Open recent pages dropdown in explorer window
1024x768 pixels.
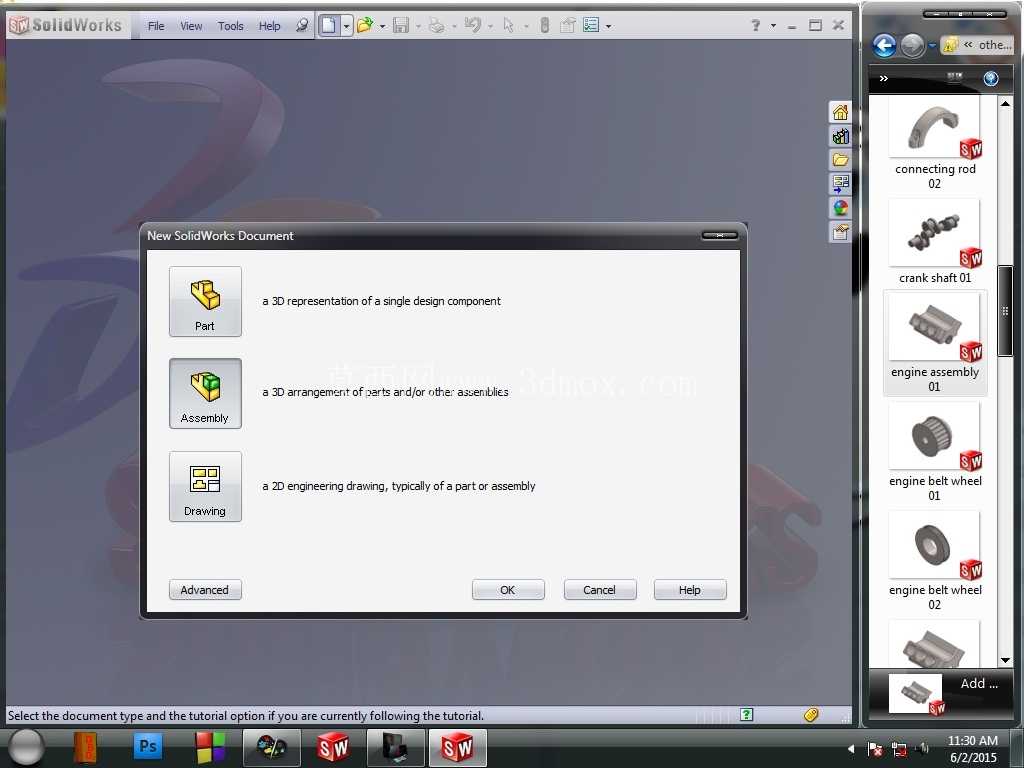click(x=932, y=46)
